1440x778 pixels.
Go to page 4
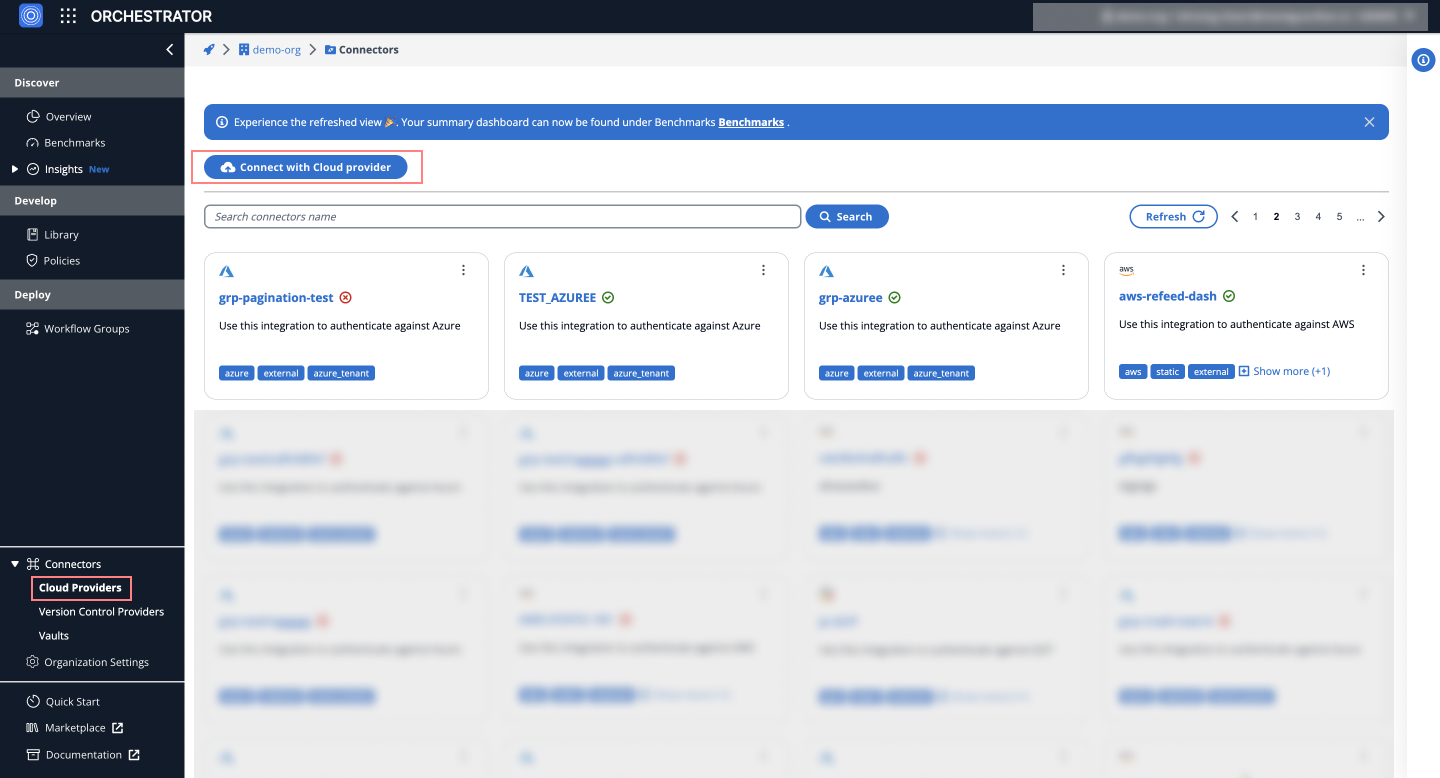pos(1319,217)
